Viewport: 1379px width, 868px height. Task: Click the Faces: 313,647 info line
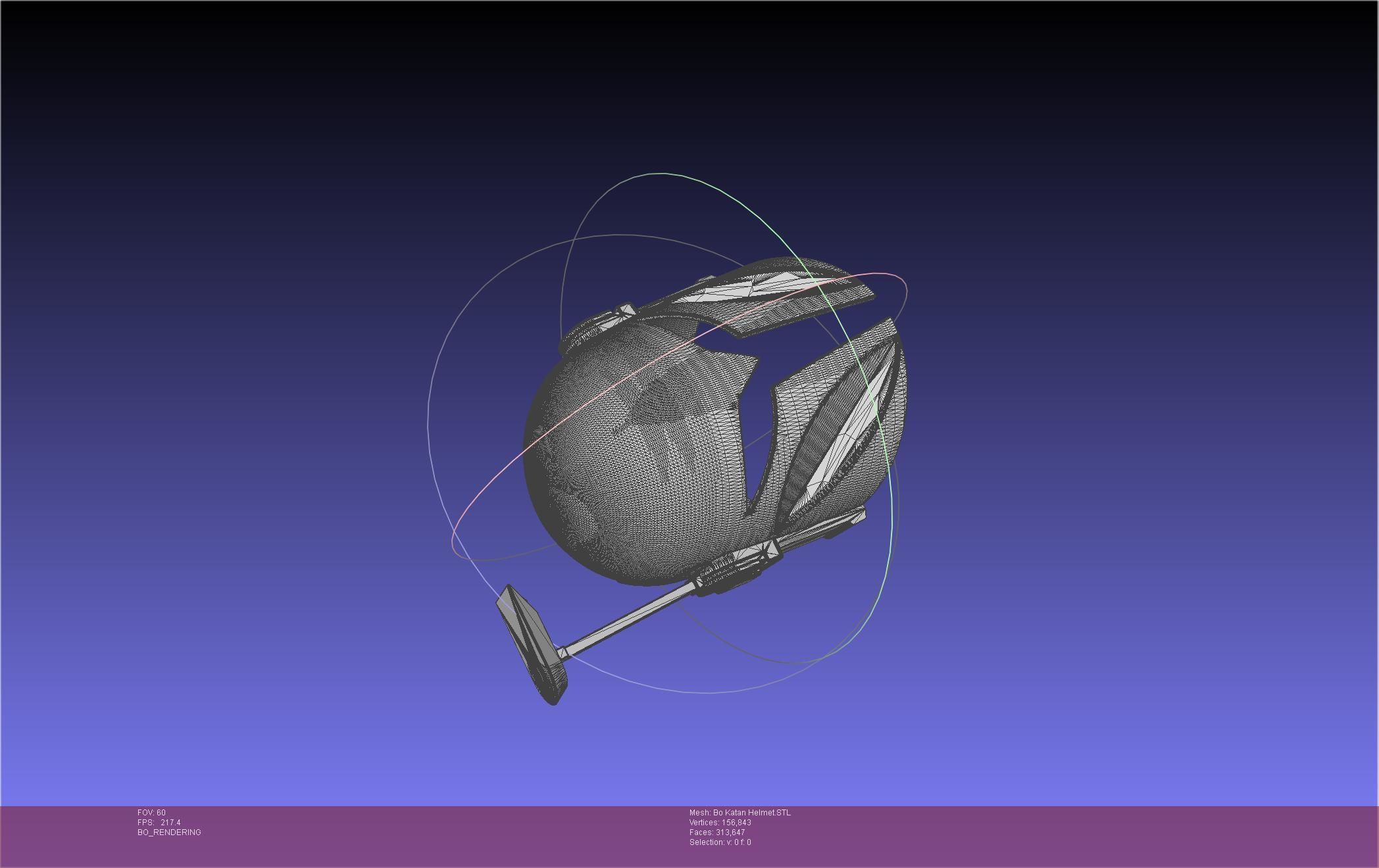(717, 832)
